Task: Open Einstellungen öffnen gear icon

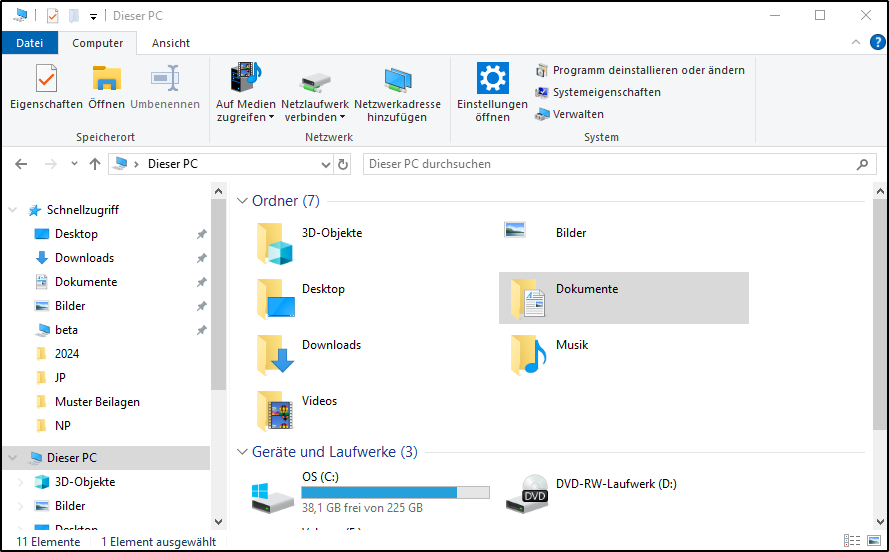Action: coord(492,78)
